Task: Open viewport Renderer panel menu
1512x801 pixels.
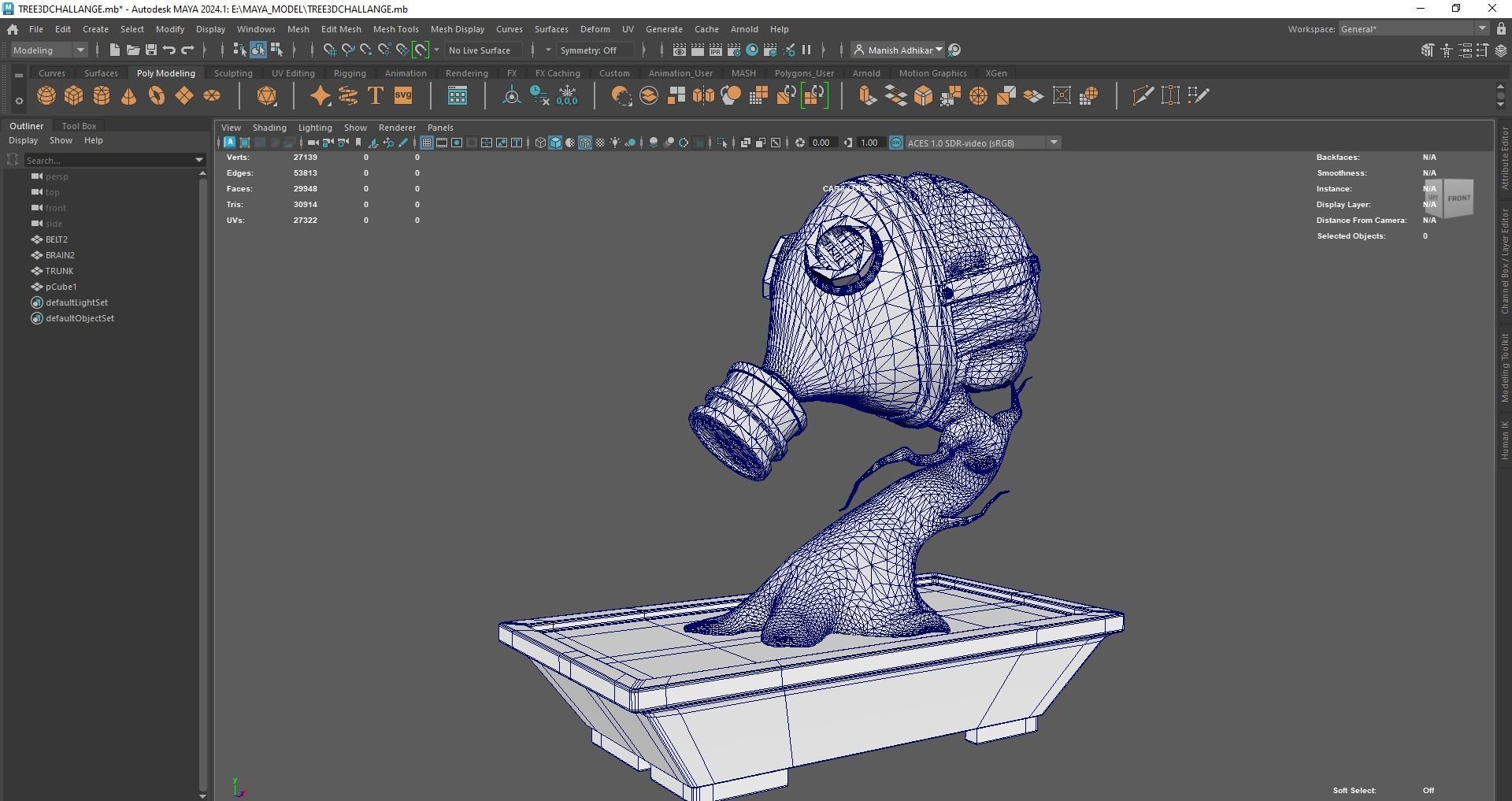Action: (x=397, y=128)
